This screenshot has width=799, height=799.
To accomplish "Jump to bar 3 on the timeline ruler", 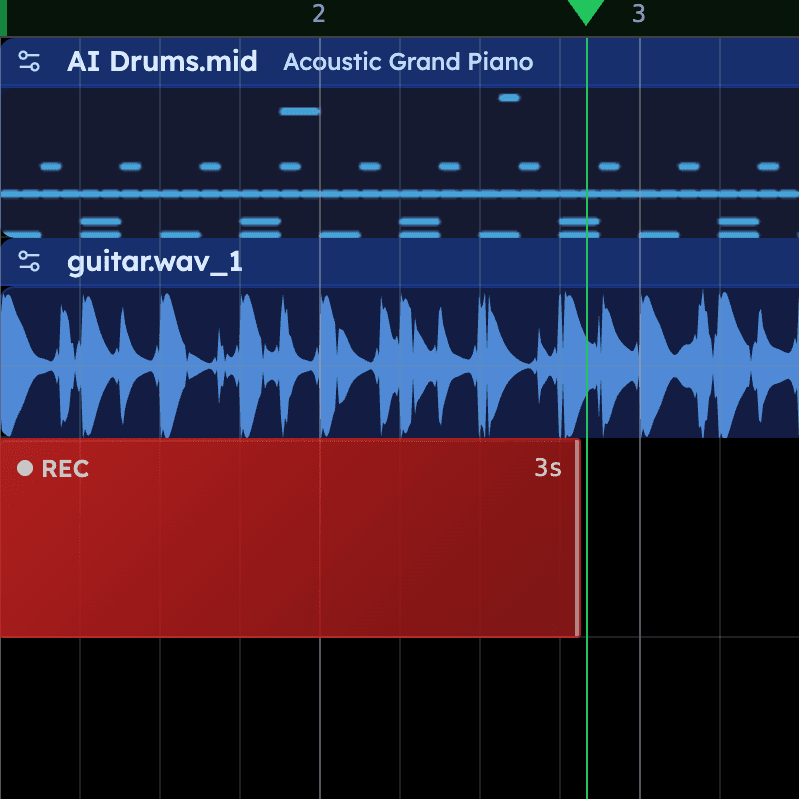I will coord(639,14).
